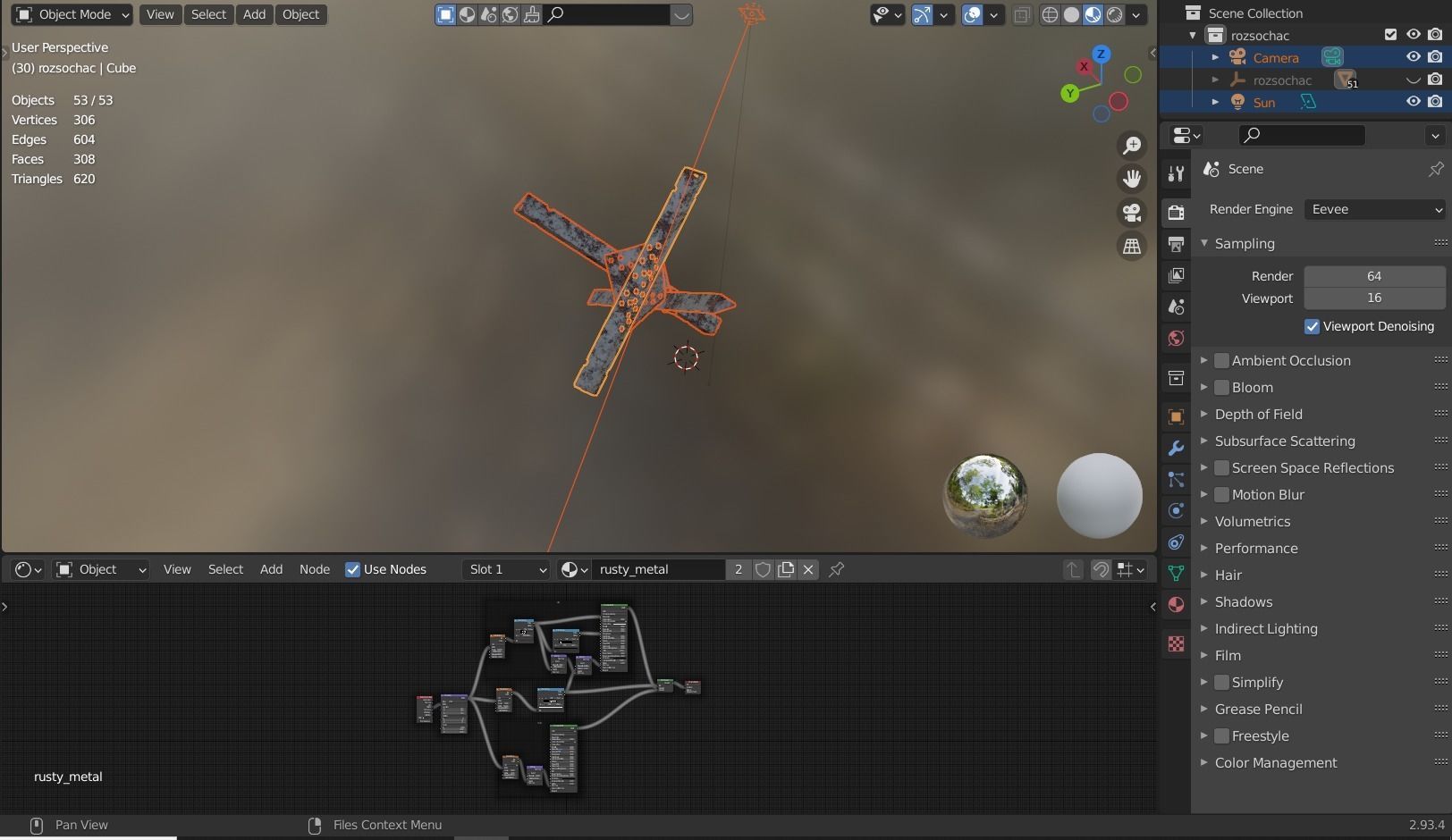The image size is (1452, 840).
Task: Open the Output properties tab
Action: pos(1176,244)
